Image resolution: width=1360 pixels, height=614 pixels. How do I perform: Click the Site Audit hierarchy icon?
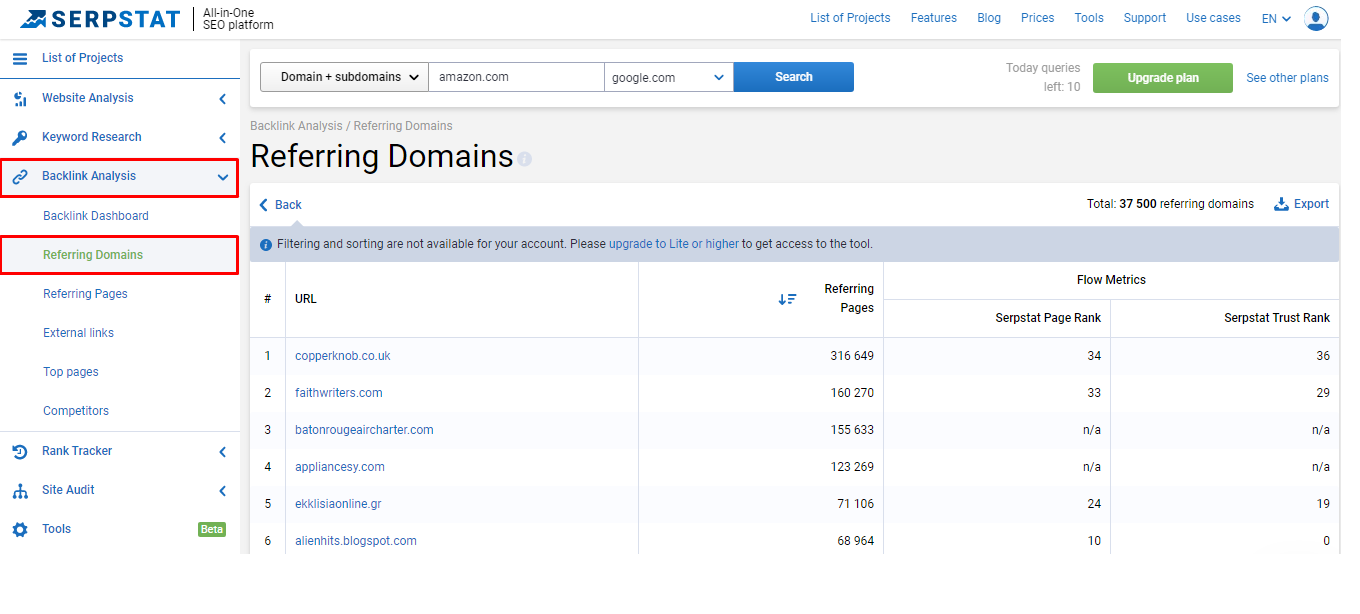pos(20,490)
